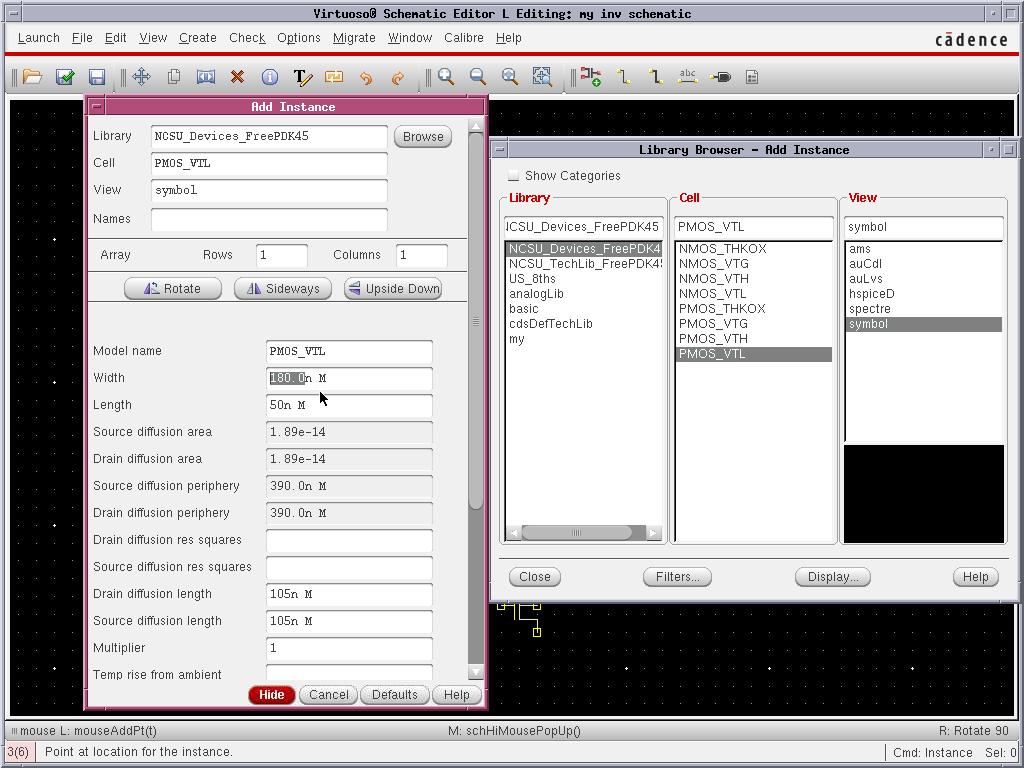
Task: Open the Edit Object Properties info icon
Action: 270,77
